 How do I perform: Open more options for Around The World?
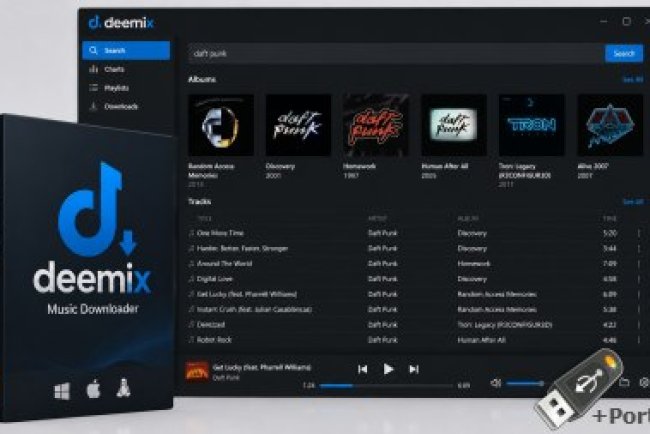(x=639, y=264)
